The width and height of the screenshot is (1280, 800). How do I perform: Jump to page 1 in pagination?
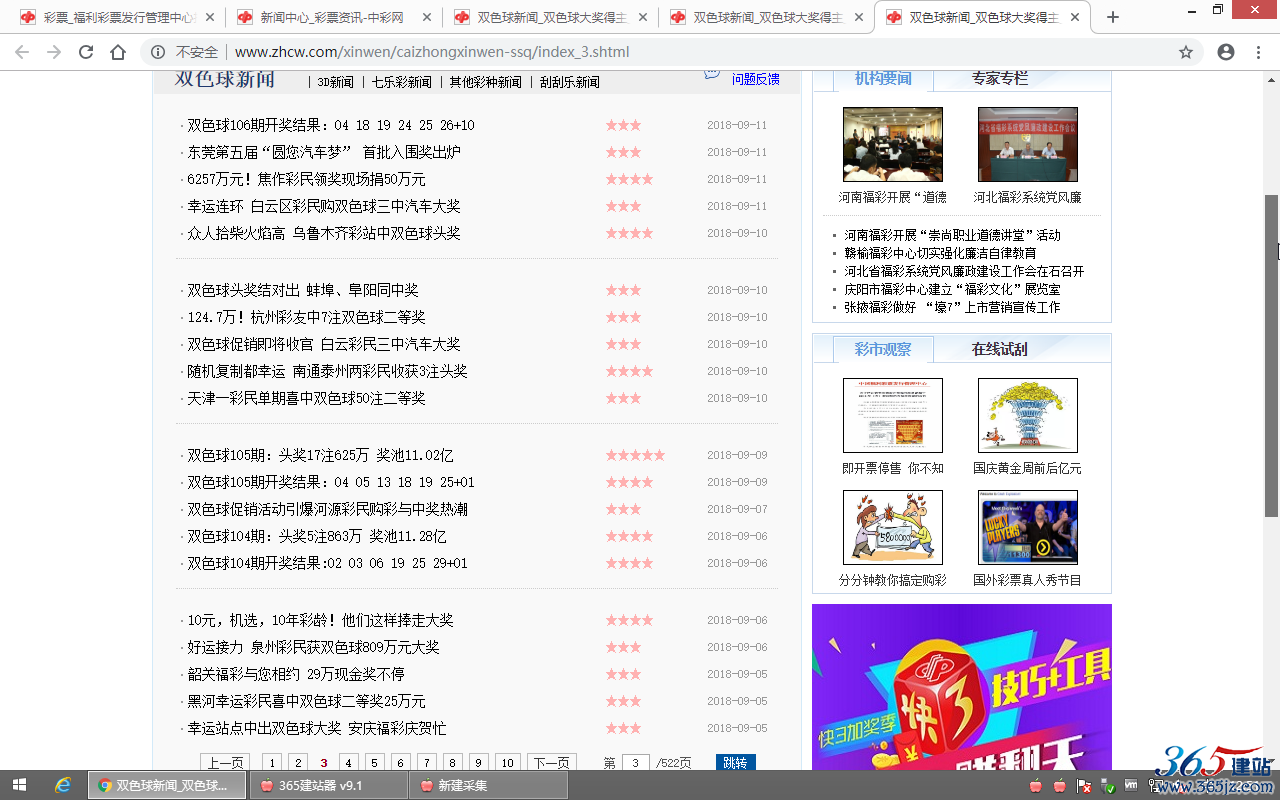pos(272,762)
